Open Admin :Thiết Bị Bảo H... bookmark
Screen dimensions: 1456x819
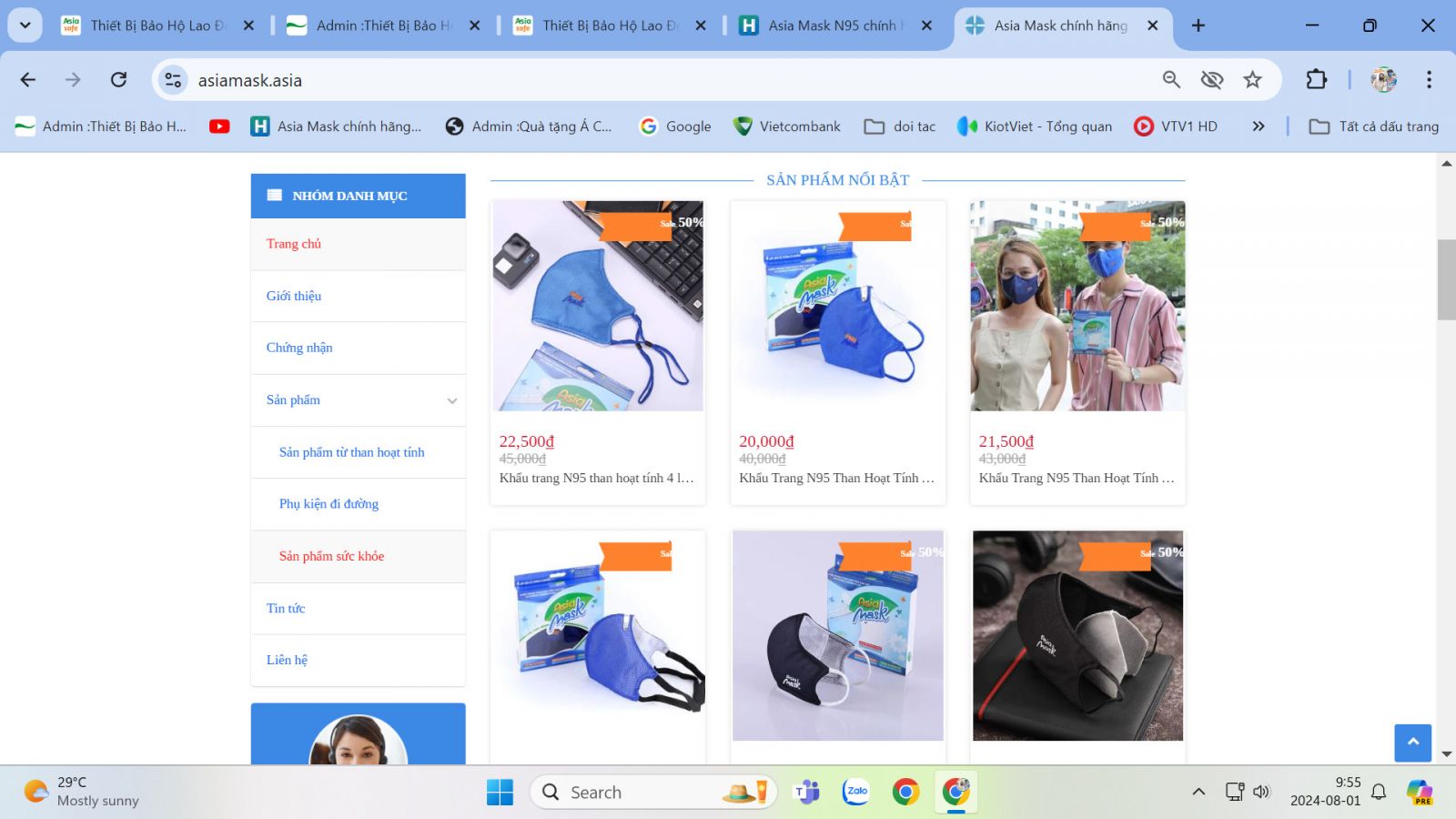pyautogui.click(x=101, y=126)
